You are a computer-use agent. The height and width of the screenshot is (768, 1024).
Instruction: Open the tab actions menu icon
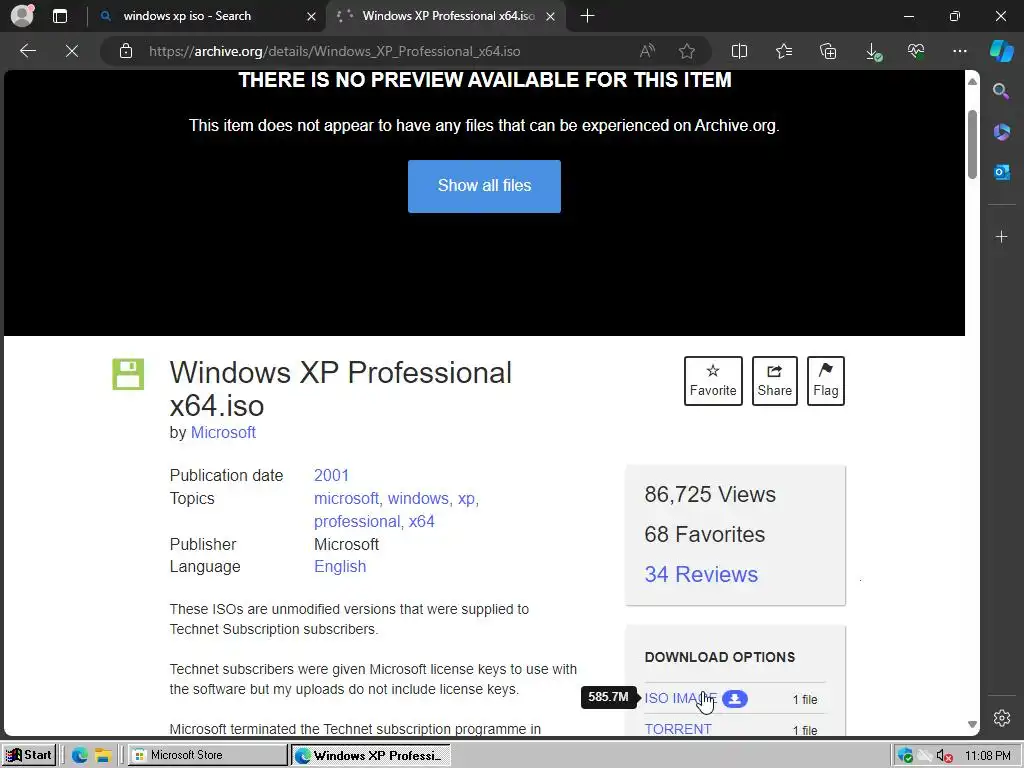tap(59, 16)
